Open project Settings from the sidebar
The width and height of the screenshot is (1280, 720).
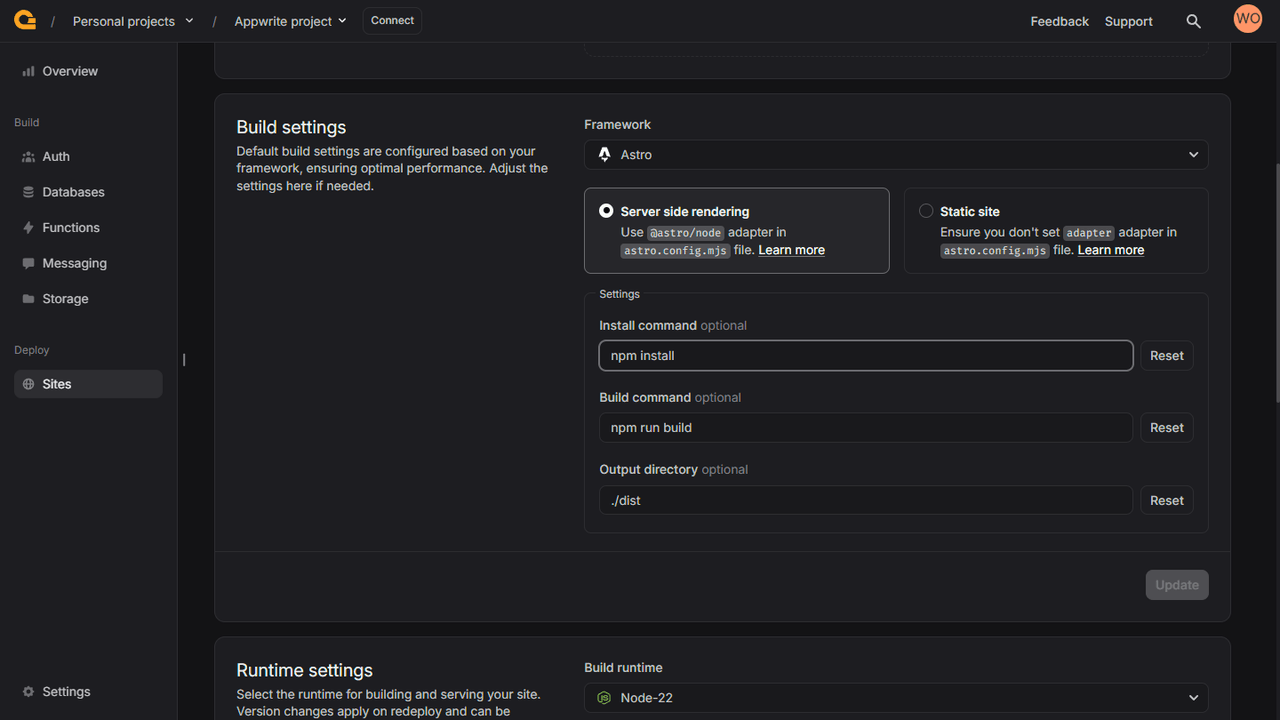click(x=66, y=691)
